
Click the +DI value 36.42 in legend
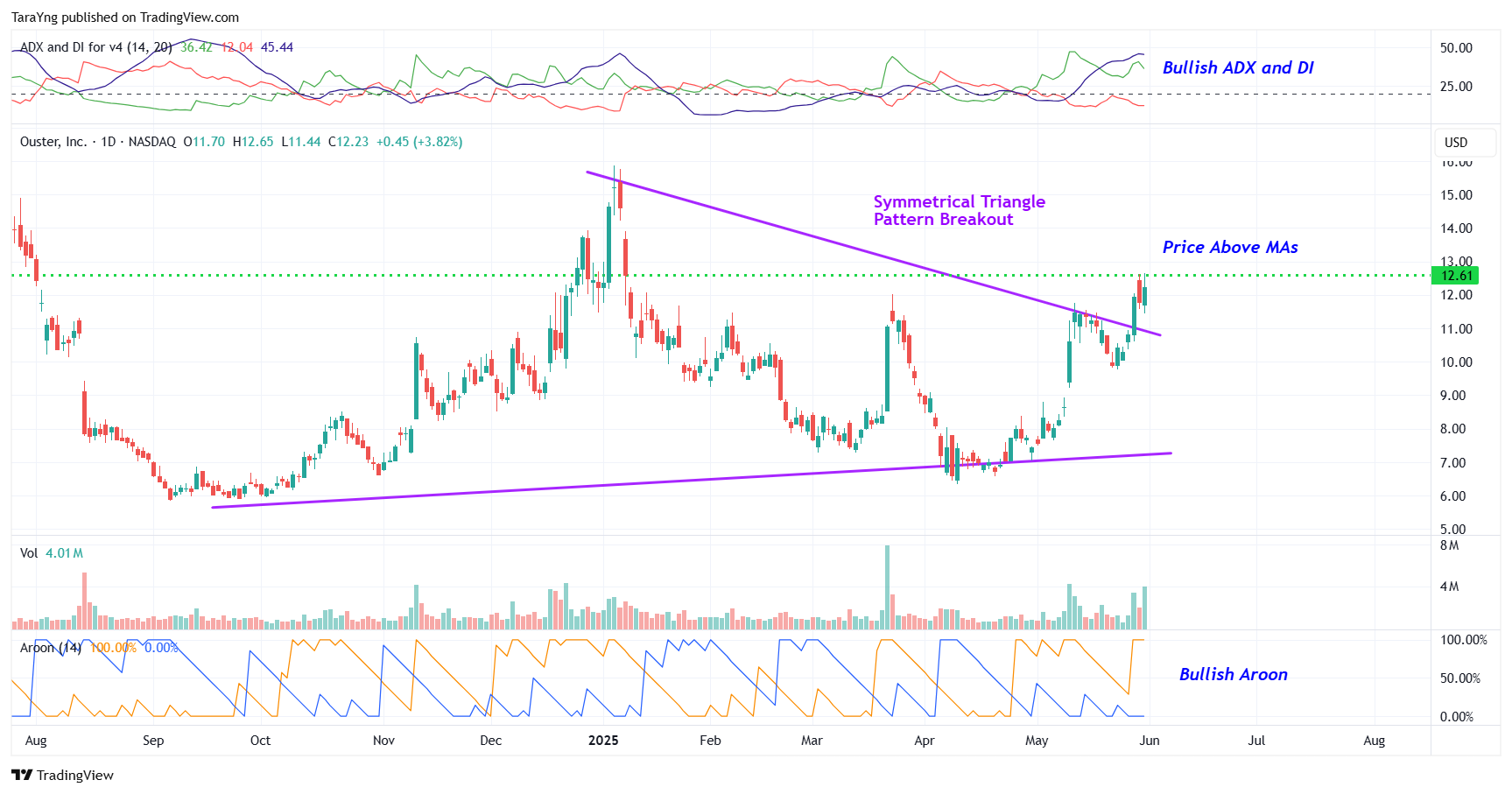[196, 47]
